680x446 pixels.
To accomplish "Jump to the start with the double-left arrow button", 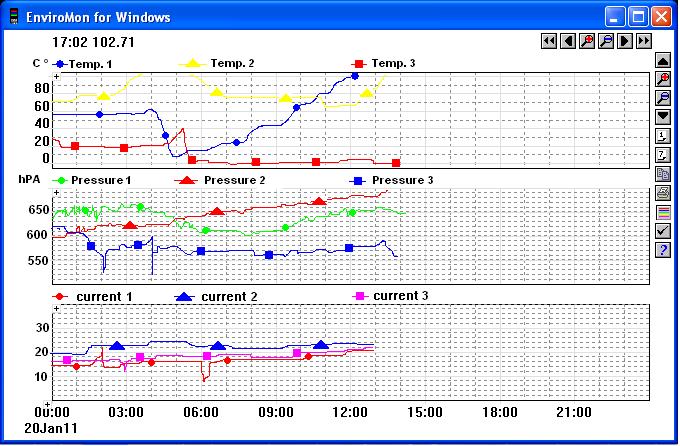I will 549,41.
